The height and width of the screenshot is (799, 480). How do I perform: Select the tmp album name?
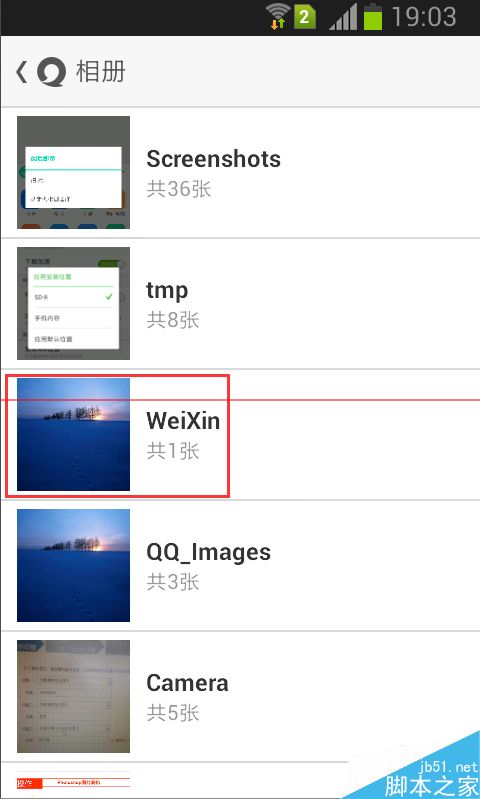(x=167, y=291)
